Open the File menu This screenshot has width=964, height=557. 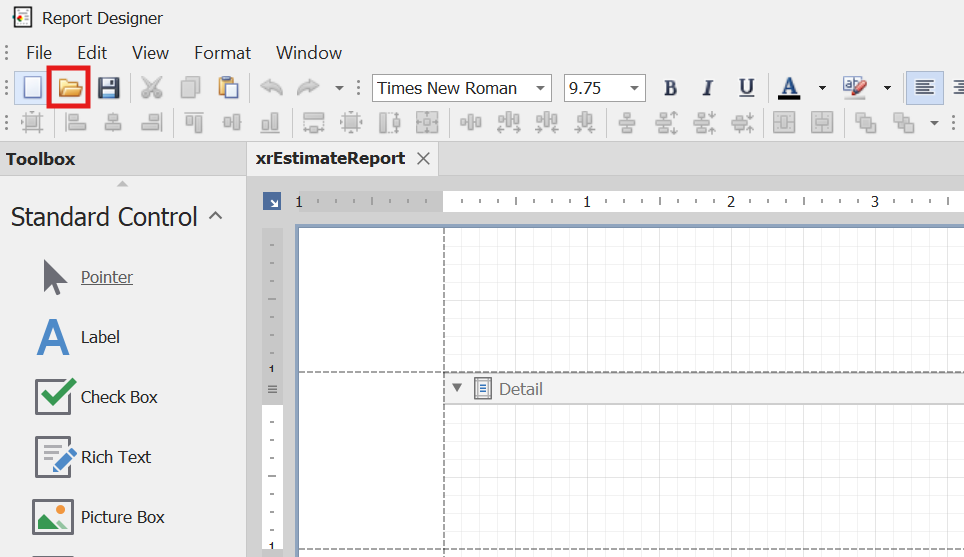tap(39, 53)
